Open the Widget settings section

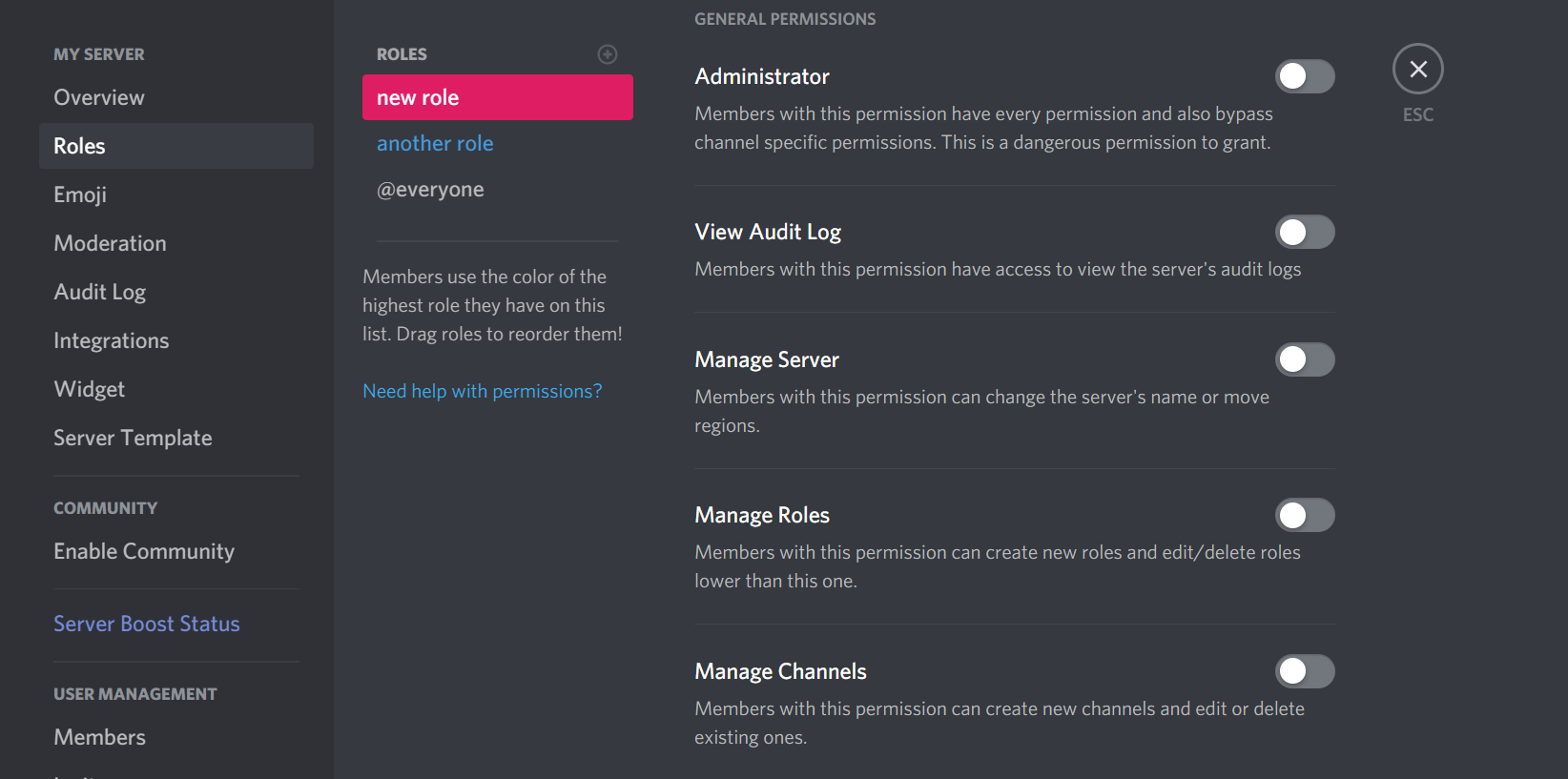pyautogui.click(x=89, y=388)
